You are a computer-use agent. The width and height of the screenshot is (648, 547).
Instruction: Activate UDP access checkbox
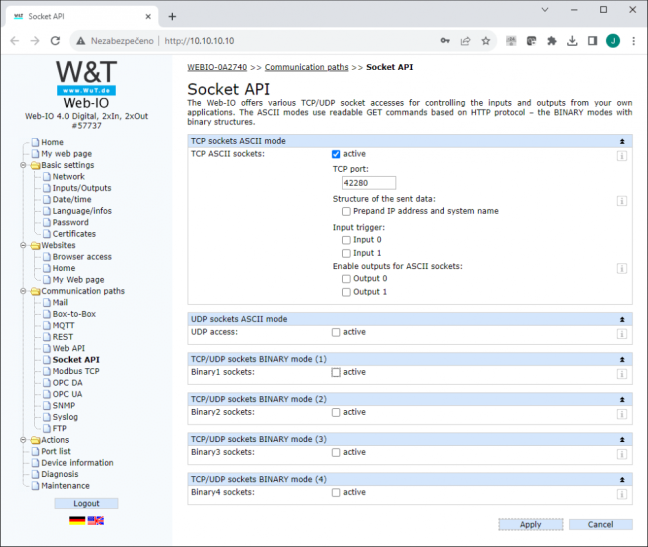(x=336, y=332)
